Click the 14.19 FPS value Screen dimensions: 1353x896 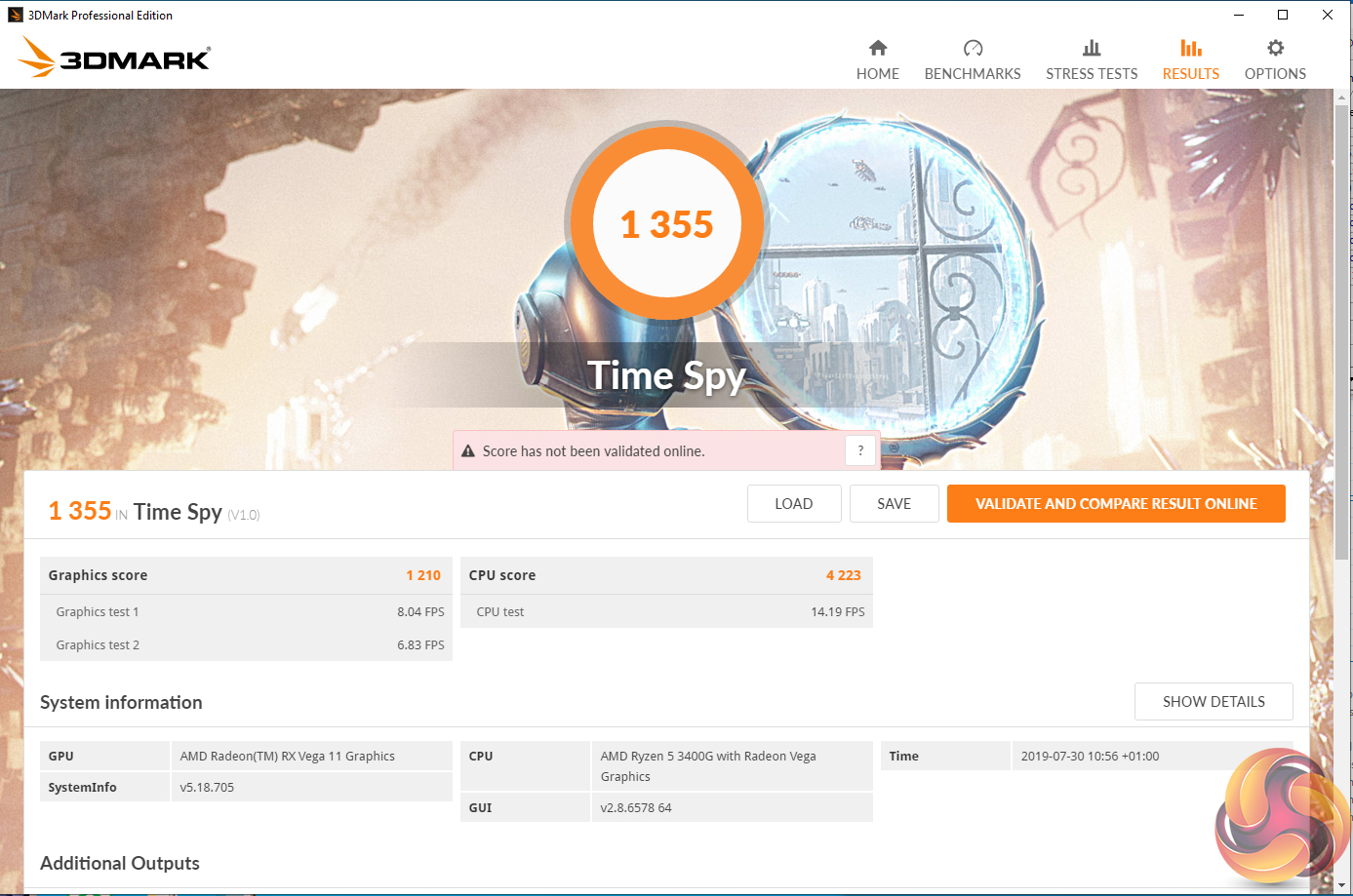click(x=838, y=612)
